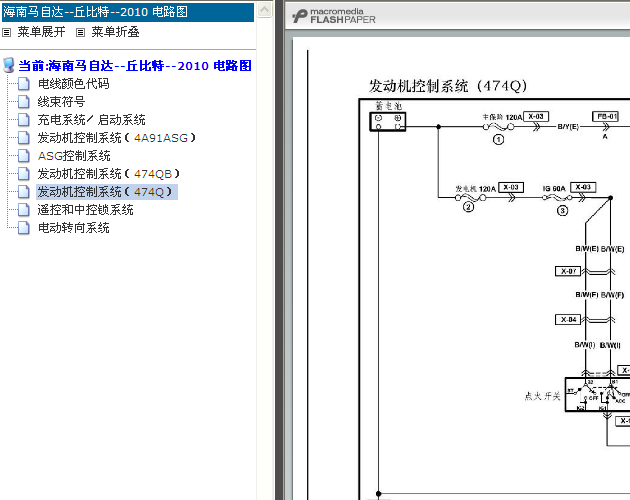
Task: Click circled number 1 marker
Action: (499, 140)
